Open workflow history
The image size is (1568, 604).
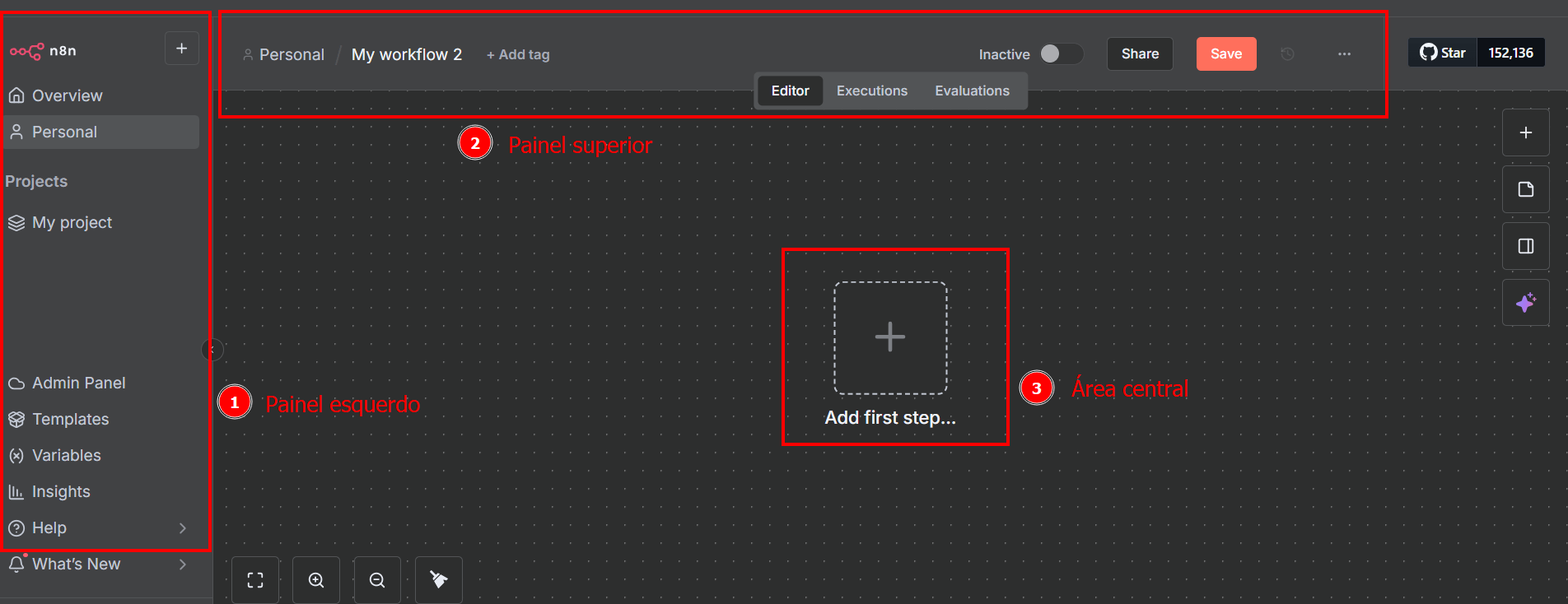click(x=1288, y=53)
